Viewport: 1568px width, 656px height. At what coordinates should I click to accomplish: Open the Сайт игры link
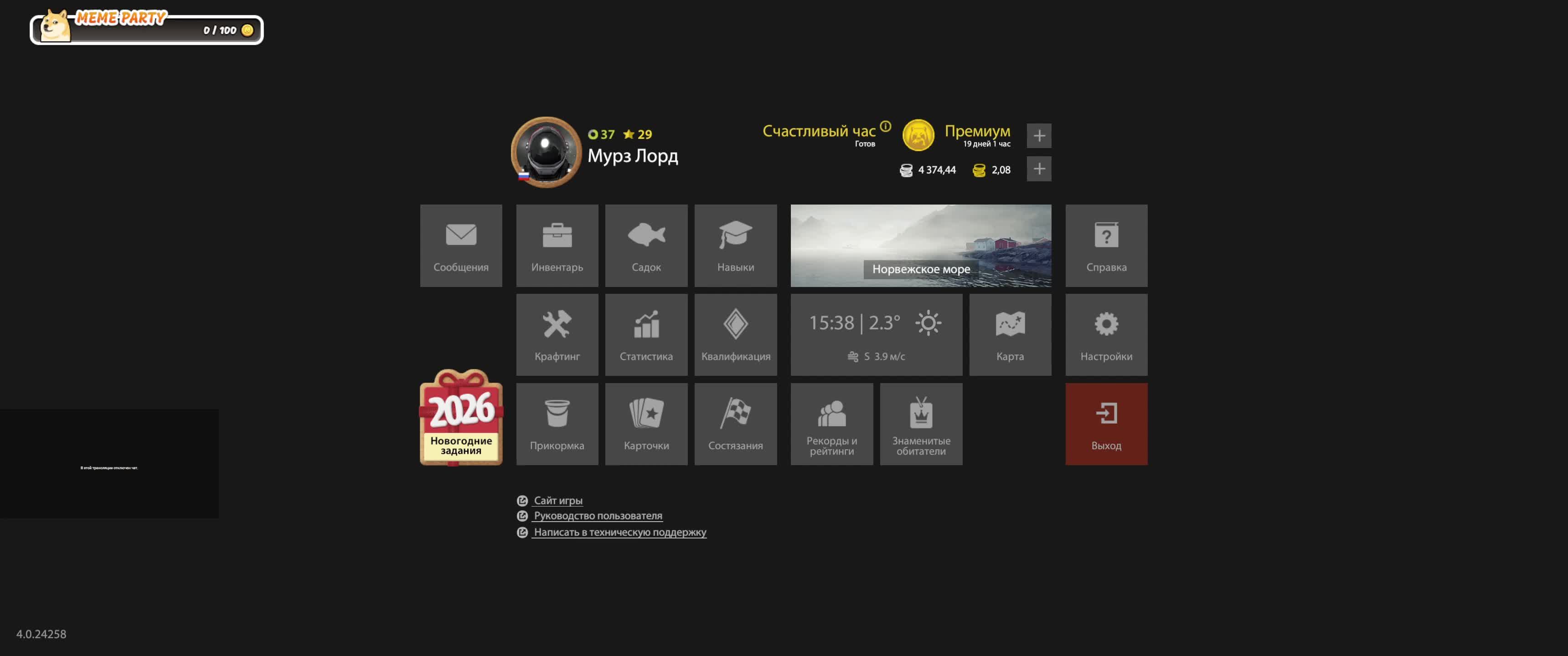point(557,500)
